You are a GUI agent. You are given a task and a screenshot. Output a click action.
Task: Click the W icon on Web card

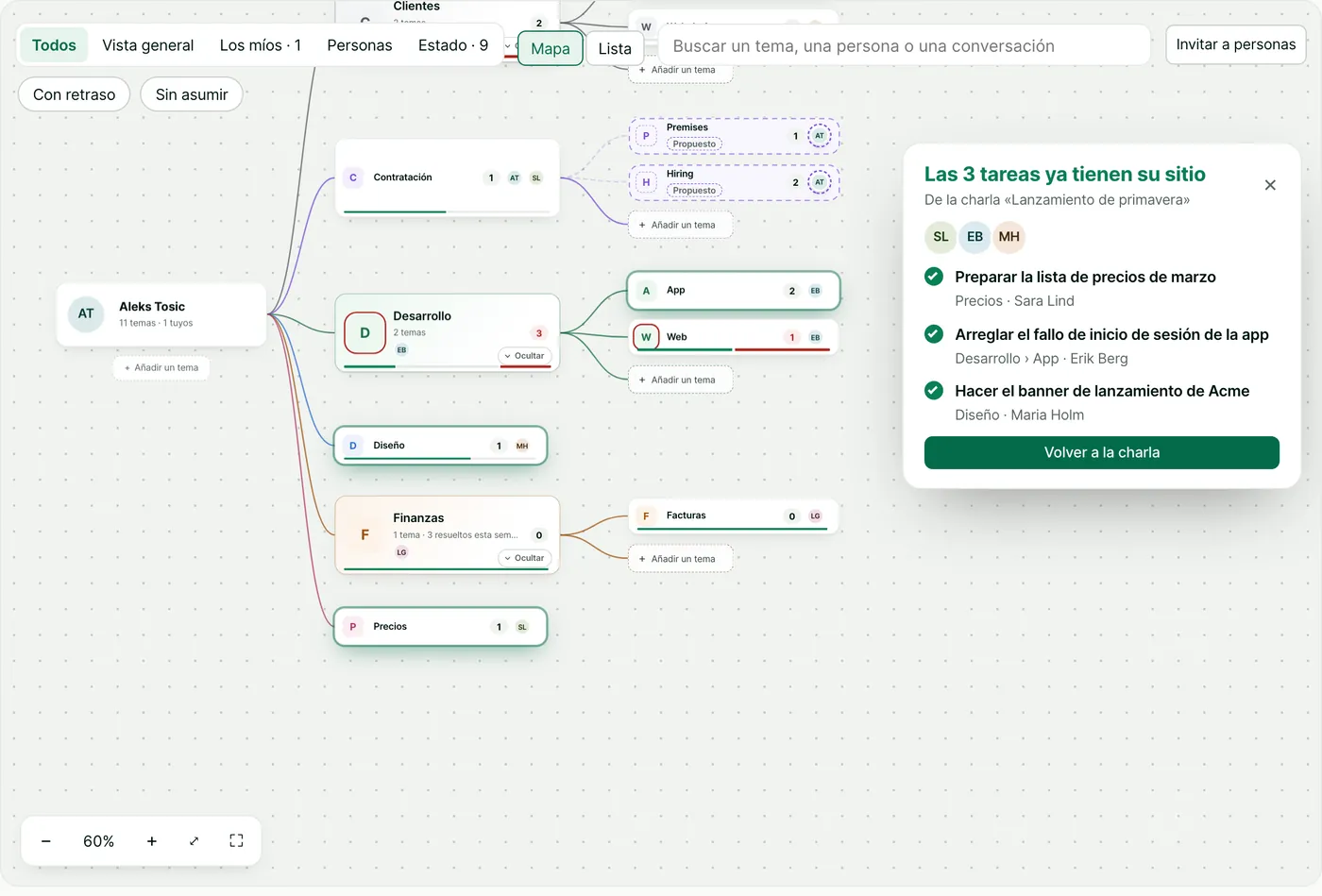pos(646,337)
